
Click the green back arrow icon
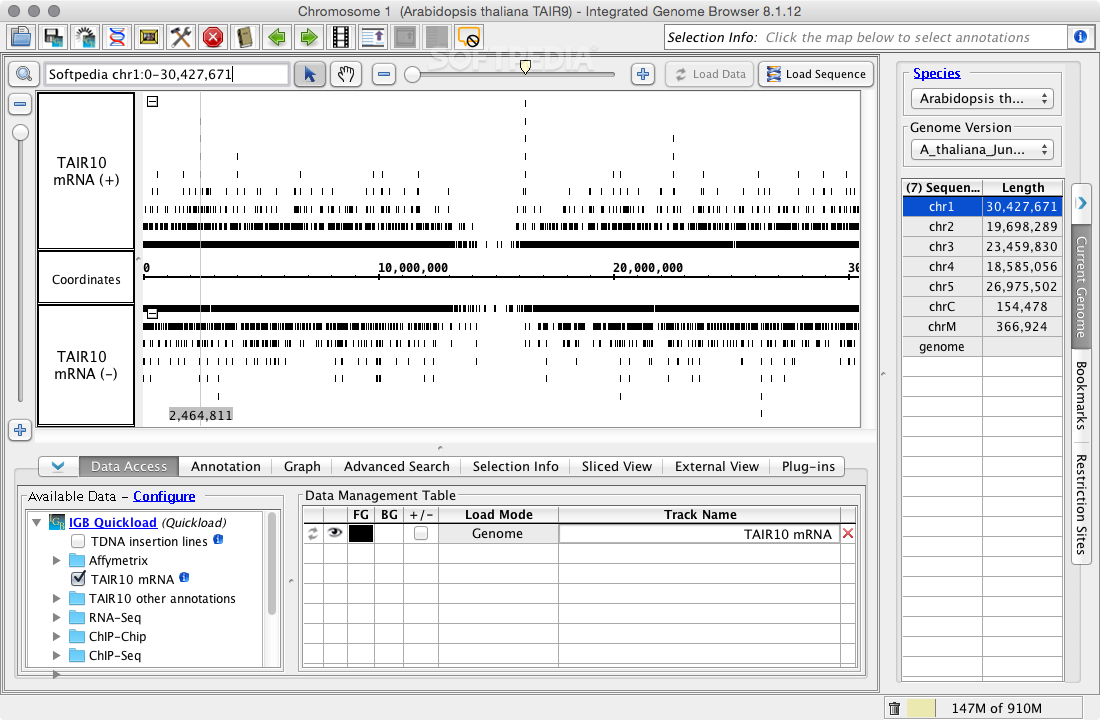(x=277, y=38)
